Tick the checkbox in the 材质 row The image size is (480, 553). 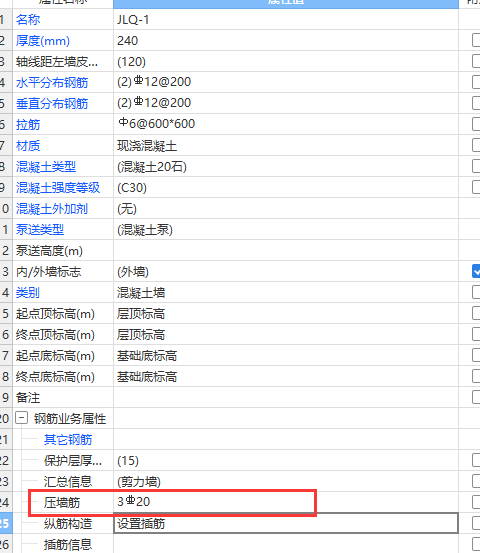click(x=476, y=145)
